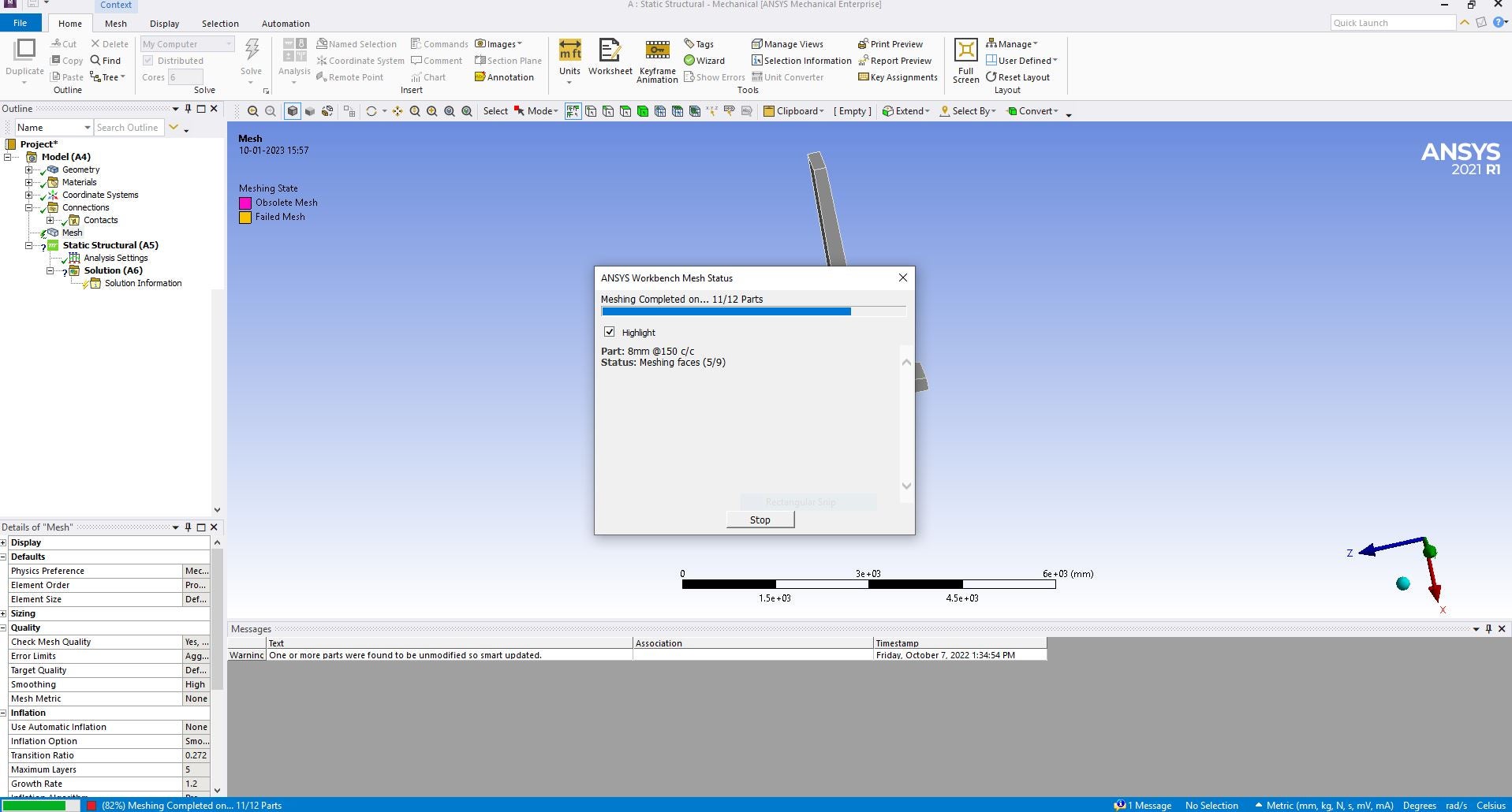Select the body selection filter (green cube)

tap(643, 111)
